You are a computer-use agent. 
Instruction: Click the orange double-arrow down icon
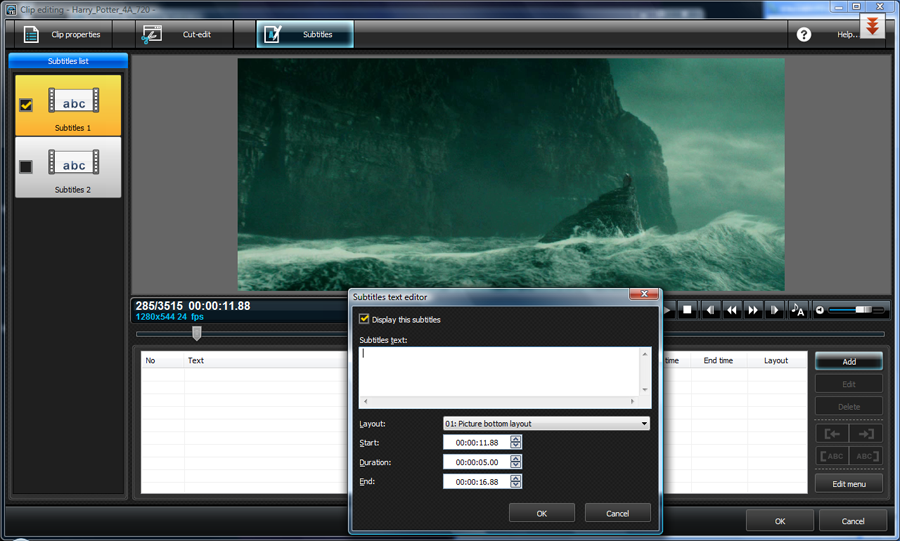[x=872, y=26]
